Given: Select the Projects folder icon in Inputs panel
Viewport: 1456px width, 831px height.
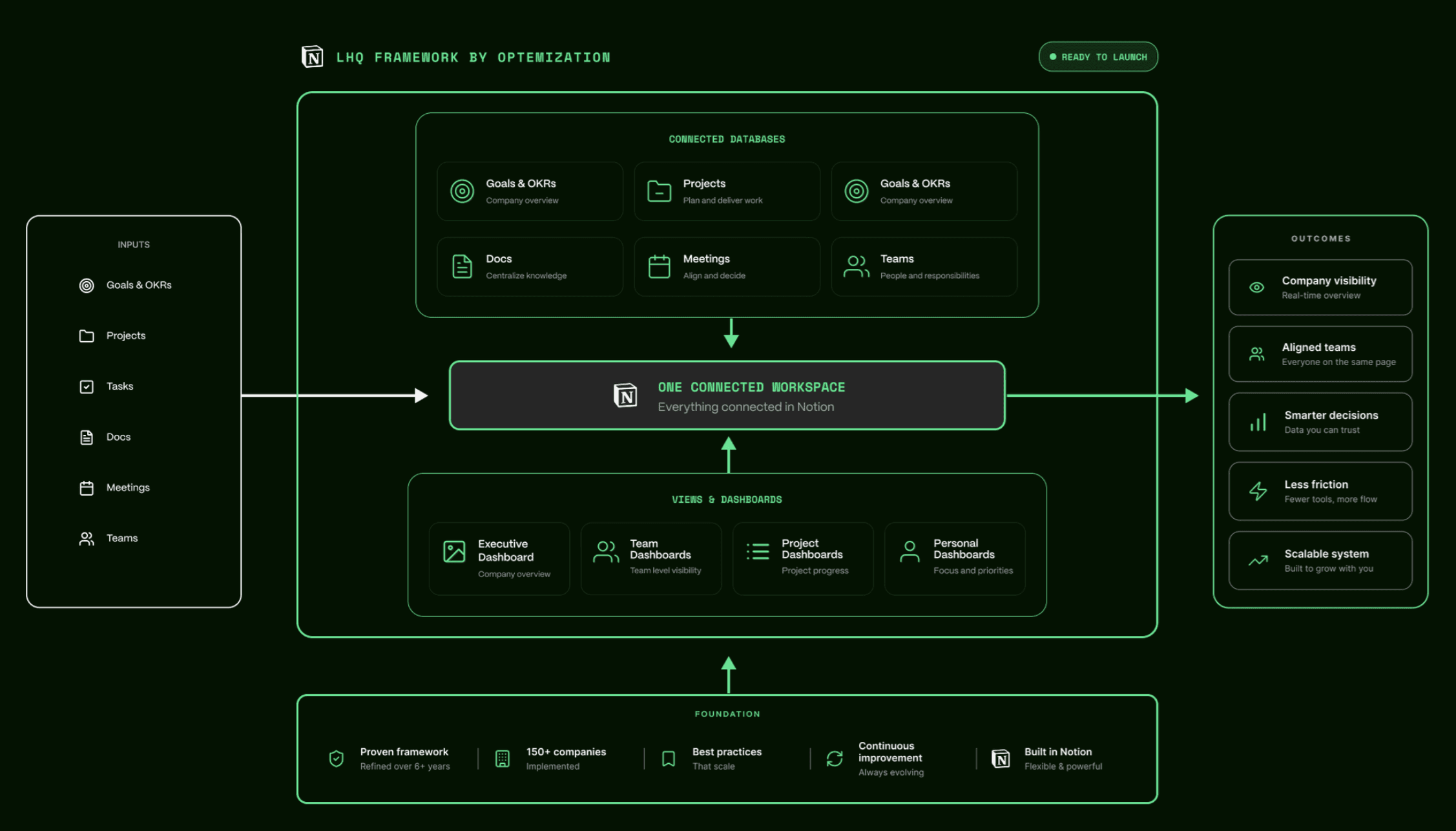Looking at the screenshot, I should pos(87,336).
